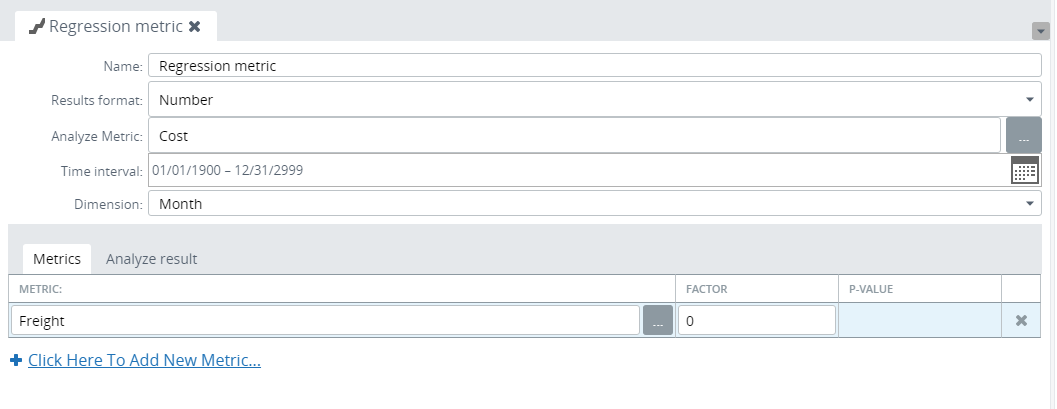Click the FACTOR column header
This screenshot has width=1057, height=409.
click(706, 289)
